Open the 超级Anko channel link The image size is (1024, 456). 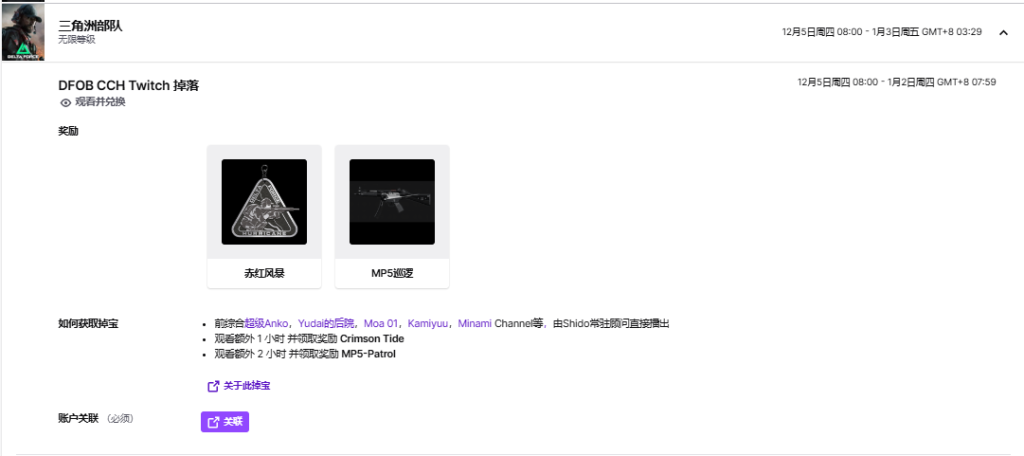(266, 323)
